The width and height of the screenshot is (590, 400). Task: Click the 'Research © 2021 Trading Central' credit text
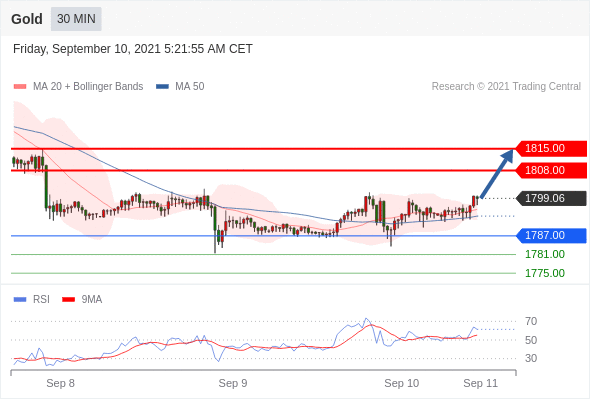click(506, 87)
